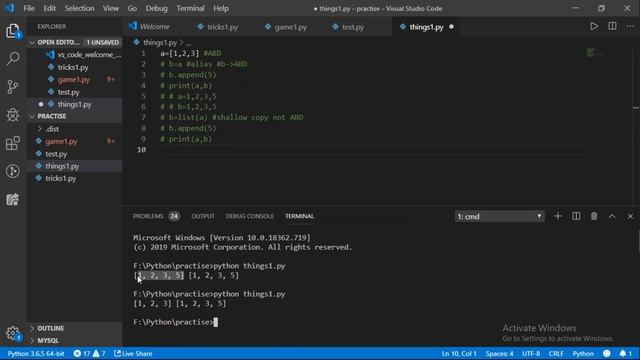
Task: Kill terminal with trash icon
Action: coord(594,216)
